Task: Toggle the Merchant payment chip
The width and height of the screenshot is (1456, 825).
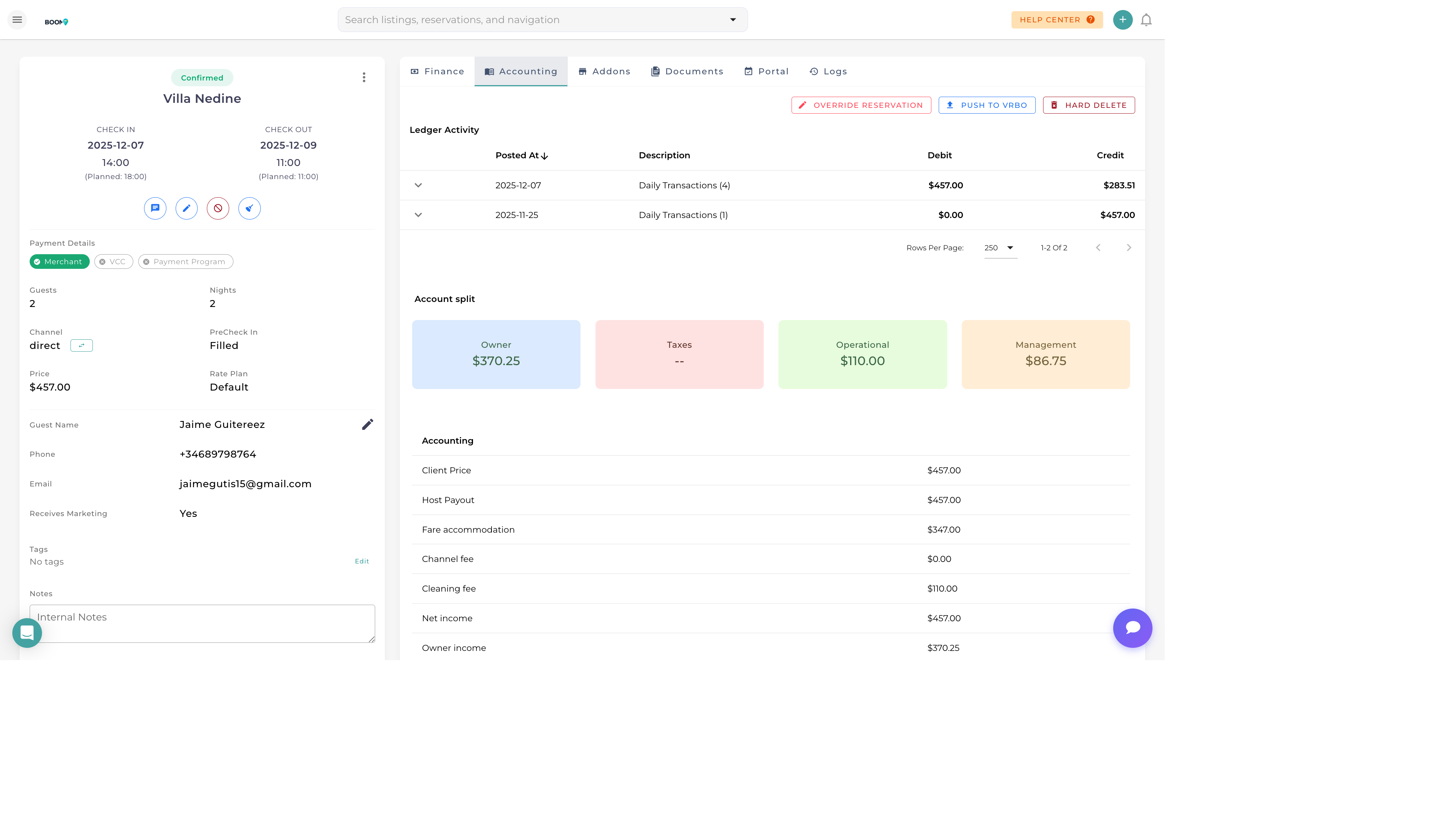Action: [59, 262]
